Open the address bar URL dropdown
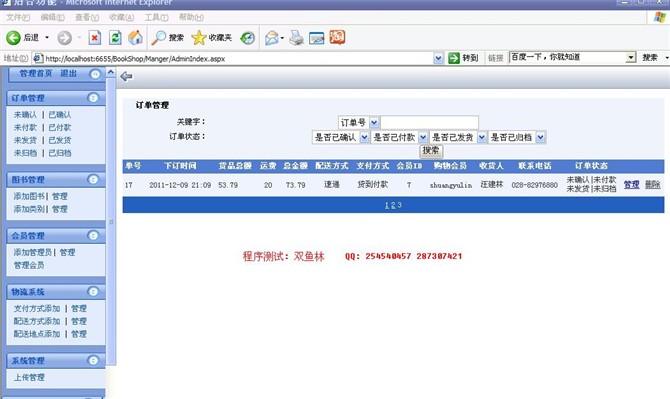The width and height of the screenshot is (670, 399). (438, 58)
